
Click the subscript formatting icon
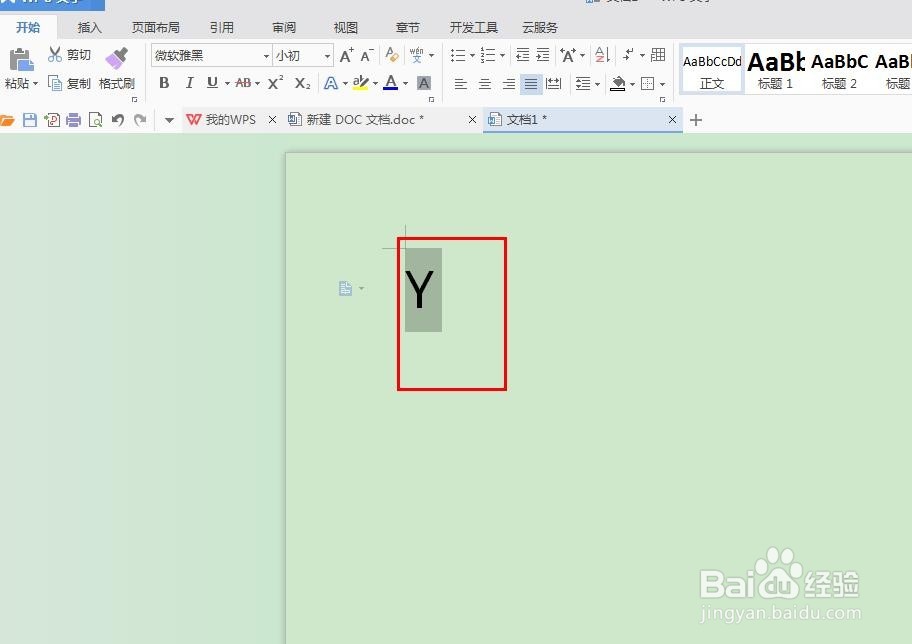pos(301,83)
